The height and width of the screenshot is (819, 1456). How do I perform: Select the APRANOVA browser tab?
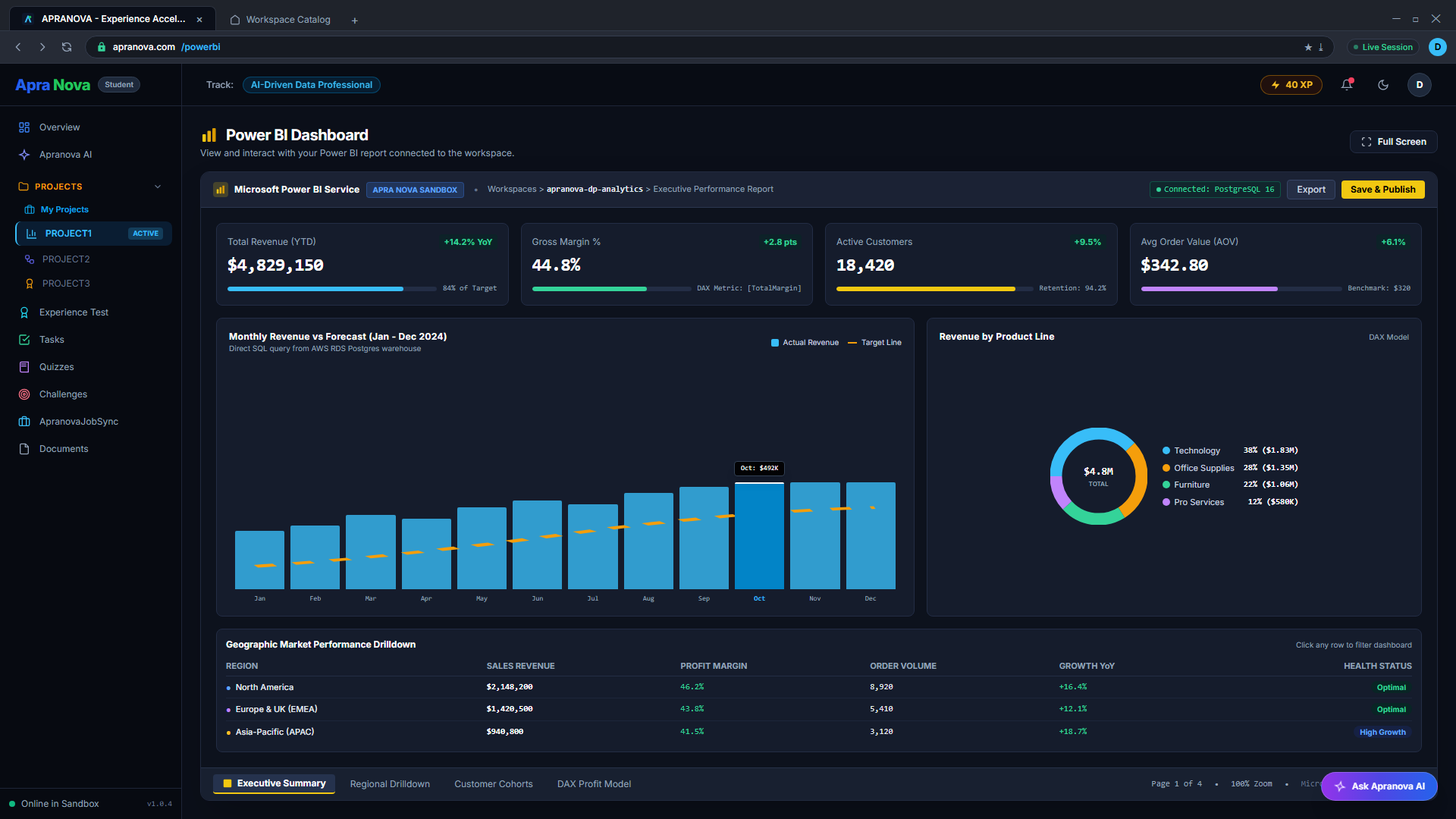click(112, 19)
